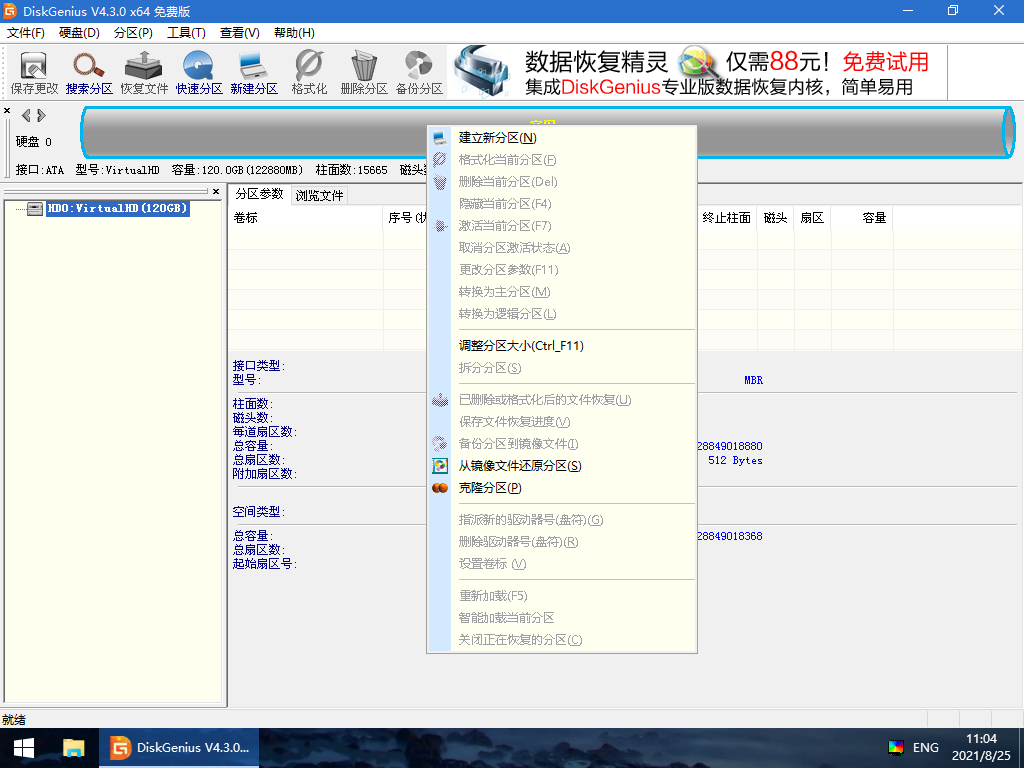Choose 克隆分区(P) in context menu
This screenshot has width=1024, height=768.
click(562, 488)
